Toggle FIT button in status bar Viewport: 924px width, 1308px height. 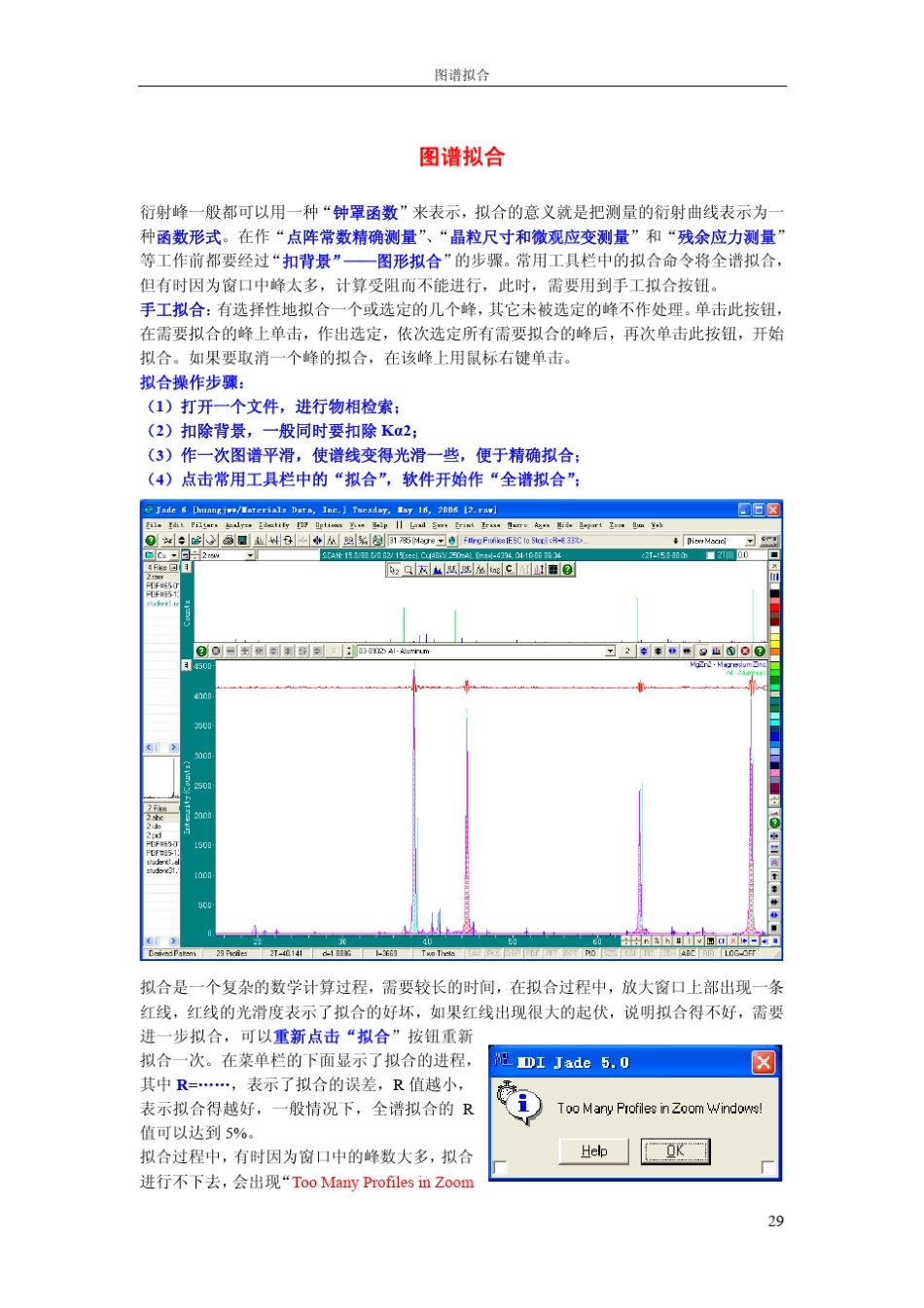tap(650, 953)
